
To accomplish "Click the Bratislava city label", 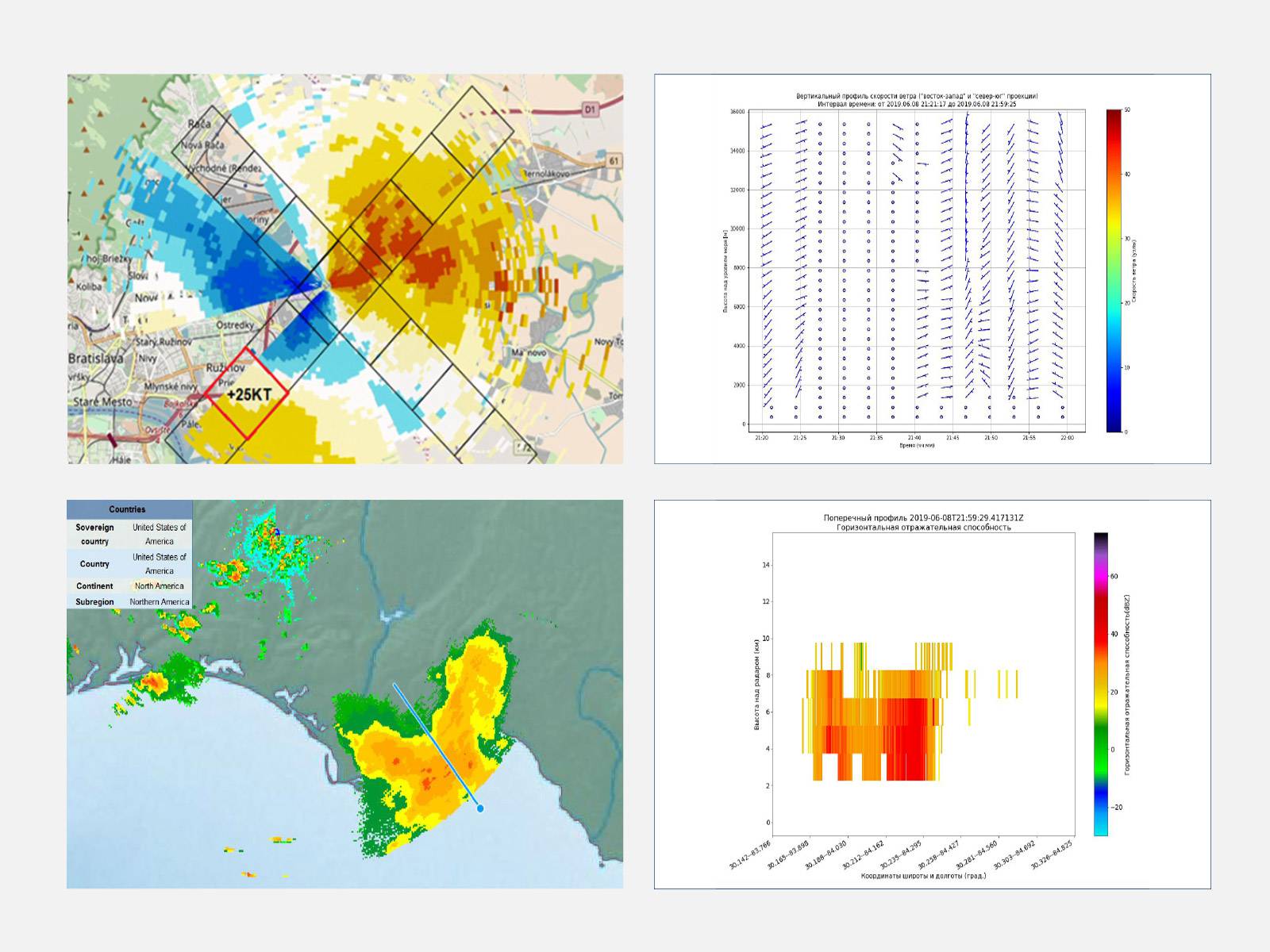I will [95, 359].
